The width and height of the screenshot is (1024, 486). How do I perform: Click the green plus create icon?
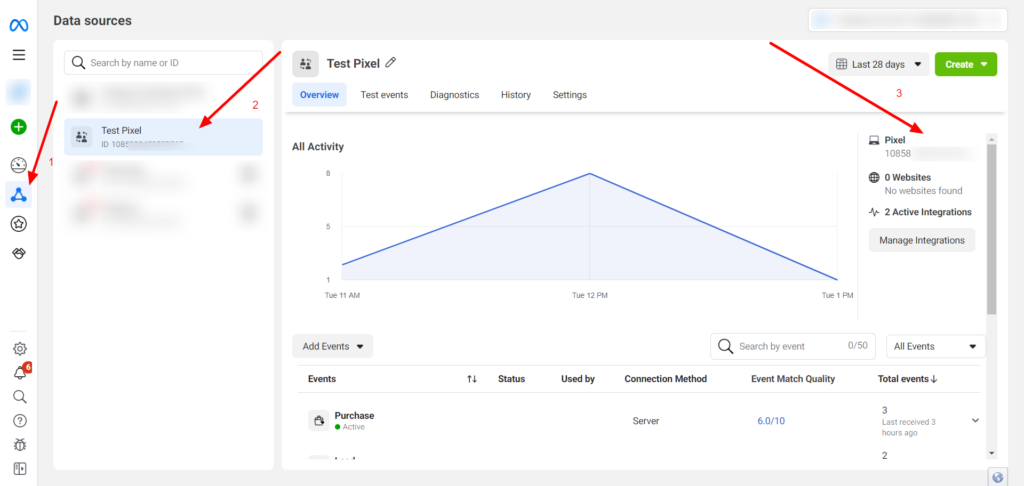point(19,127)
